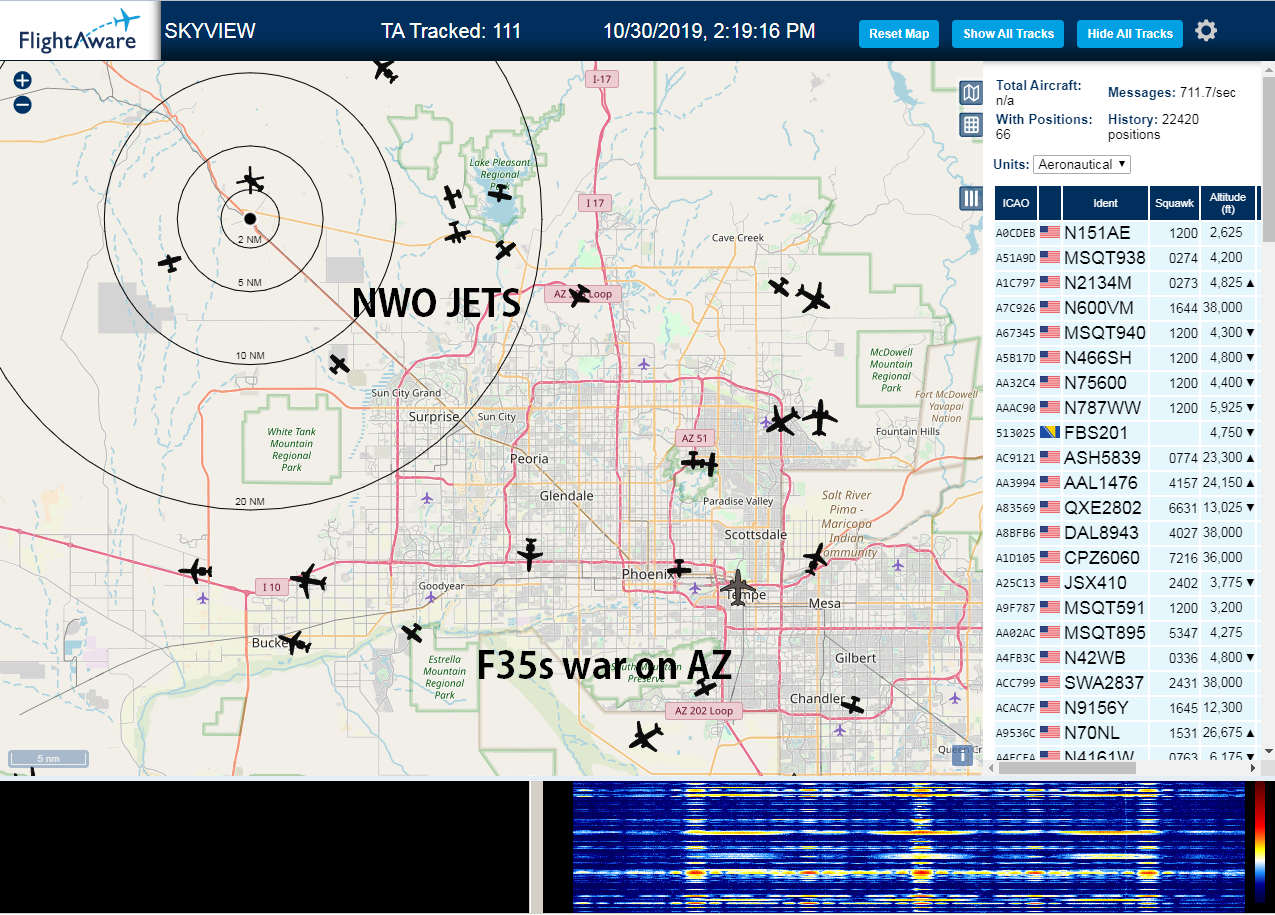Screen dimensions: 1275x915
Task: Click the SKYVIEW title text
Action: point(210,31)
